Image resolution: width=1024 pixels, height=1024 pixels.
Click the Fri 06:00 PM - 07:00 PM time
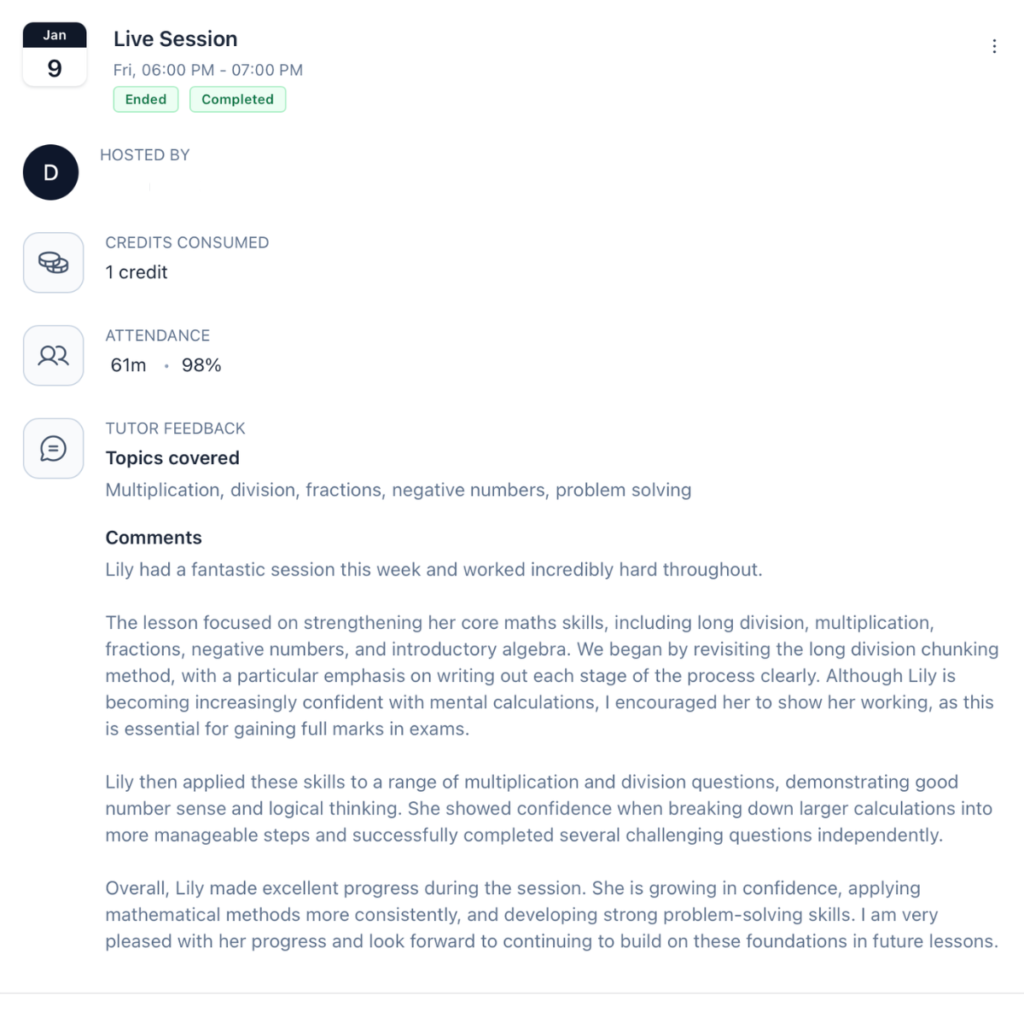tap(208, 70)
